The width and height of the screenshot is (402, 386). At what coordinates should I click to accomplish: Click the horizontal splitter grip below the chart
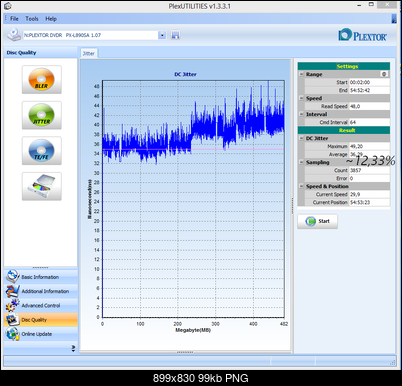click(185, 352)
